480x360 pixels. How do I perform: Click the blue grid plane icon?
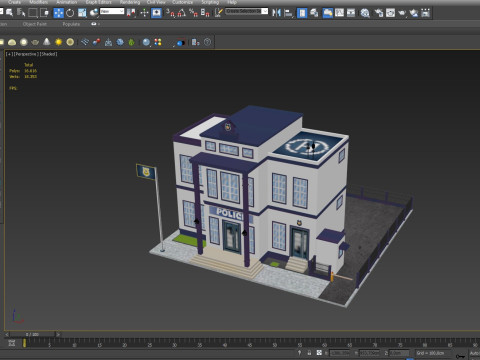coord(85,42)
